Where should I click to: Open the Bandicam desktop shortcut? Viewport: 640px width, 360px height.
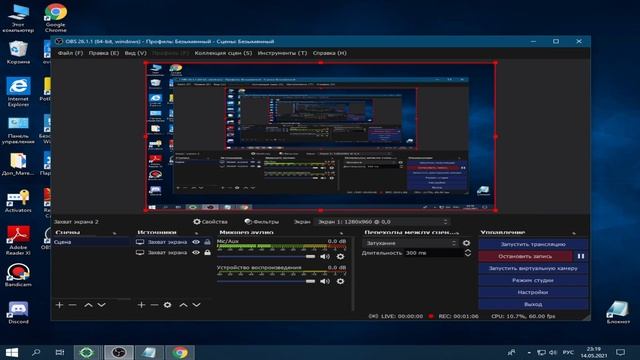(x=18, y=275)
